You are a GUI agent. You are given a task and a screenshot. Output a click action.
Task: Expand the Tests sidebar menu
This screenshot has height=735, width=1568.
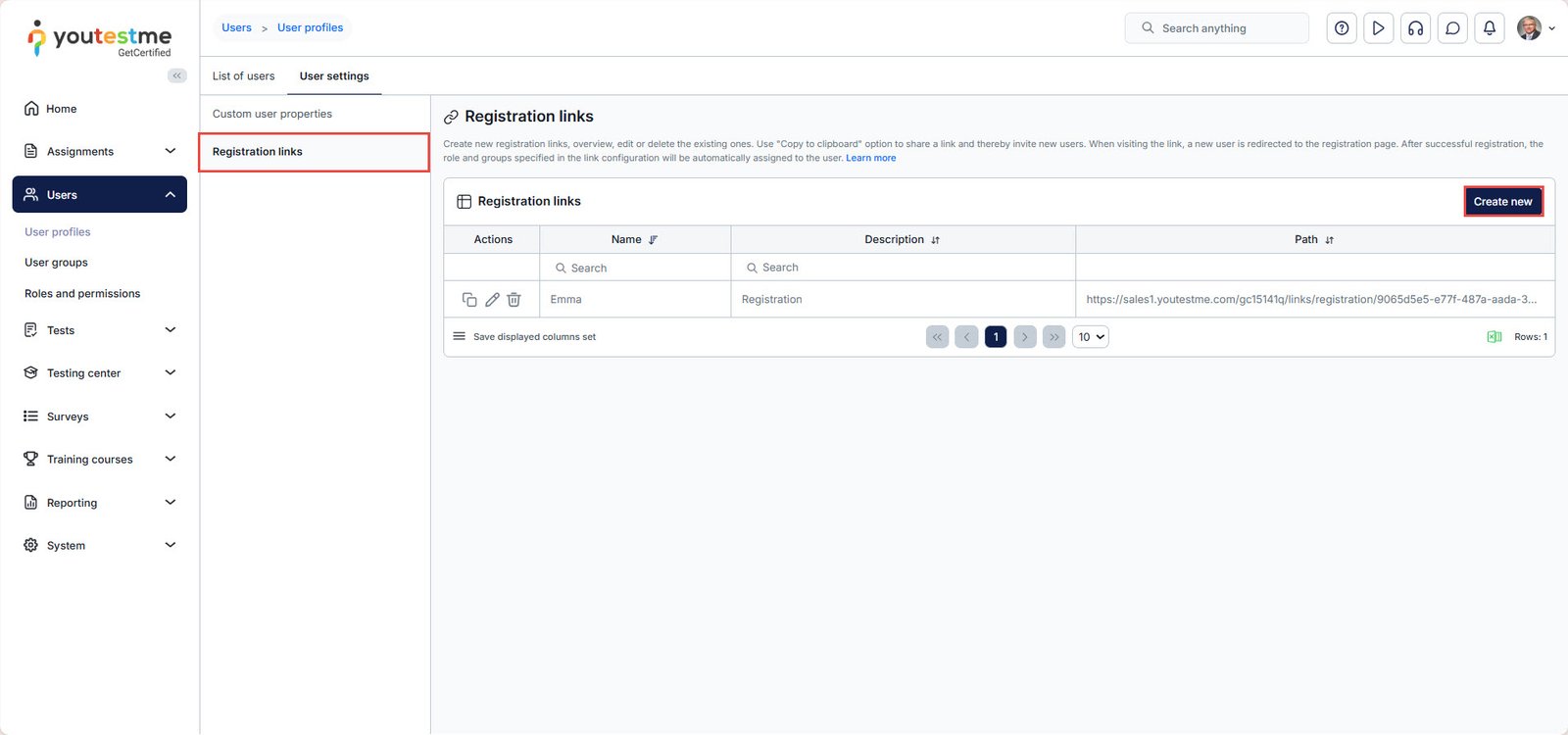[x=170, y=330]
